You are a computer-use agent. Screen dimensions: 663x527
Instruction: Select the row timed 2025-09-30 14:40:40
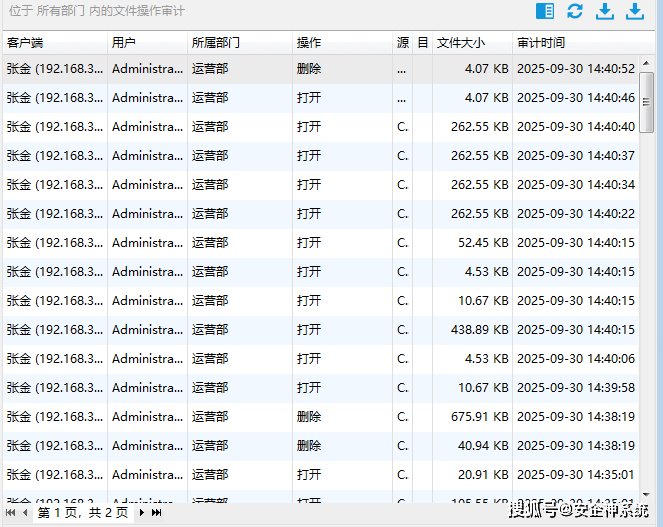point(321,127)
